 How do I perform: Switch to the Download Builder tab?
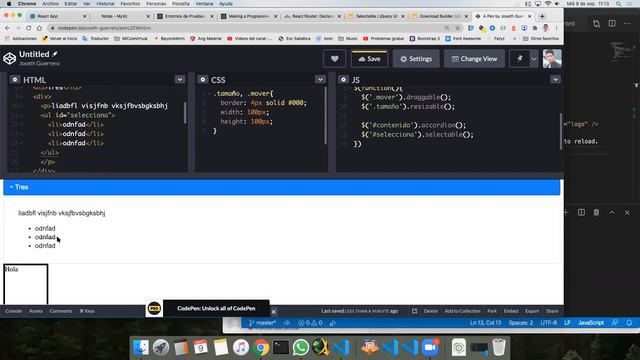point(440,16)
